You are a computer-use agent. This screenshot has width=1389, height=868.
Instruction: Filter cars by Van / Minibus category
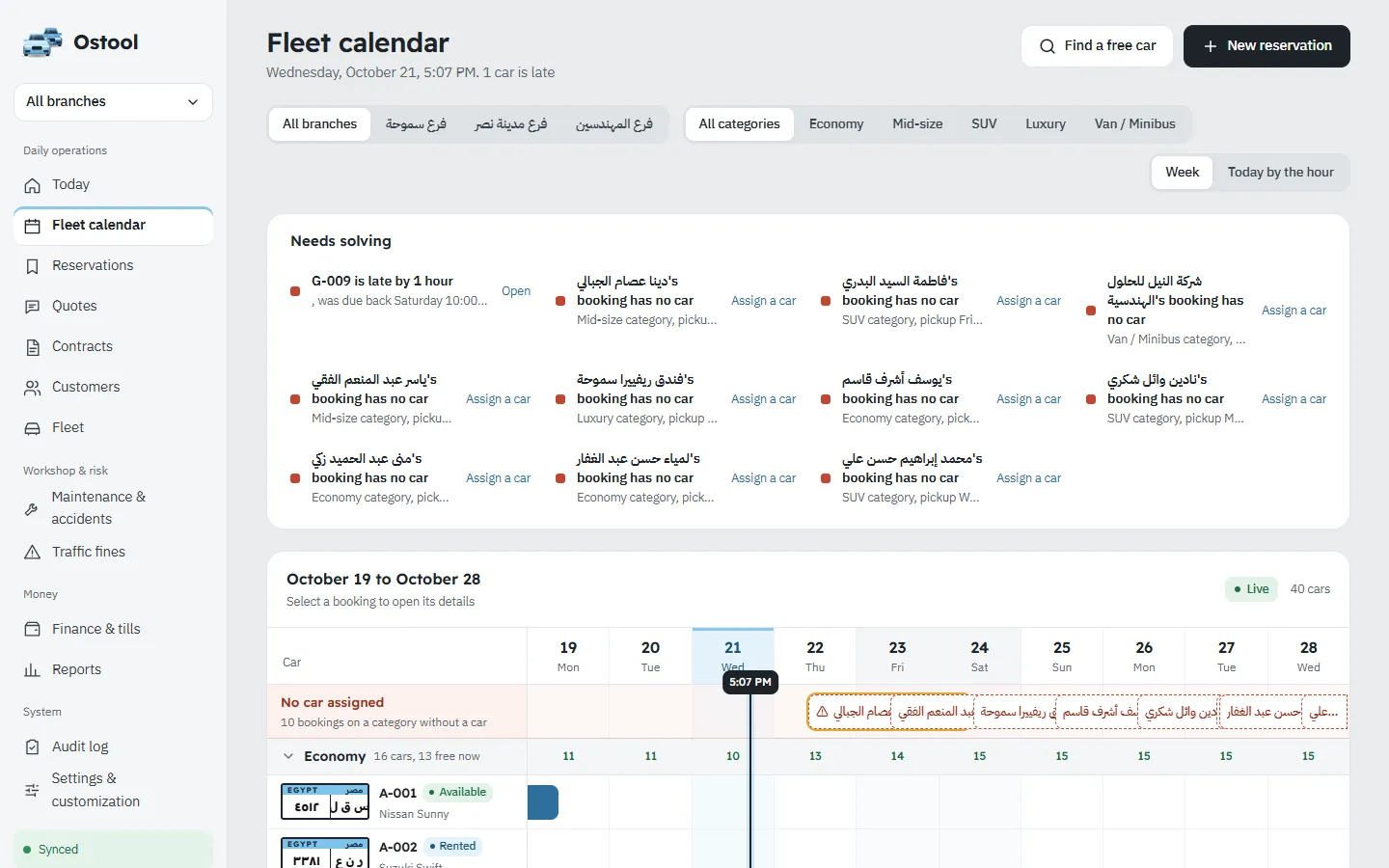1134,124
